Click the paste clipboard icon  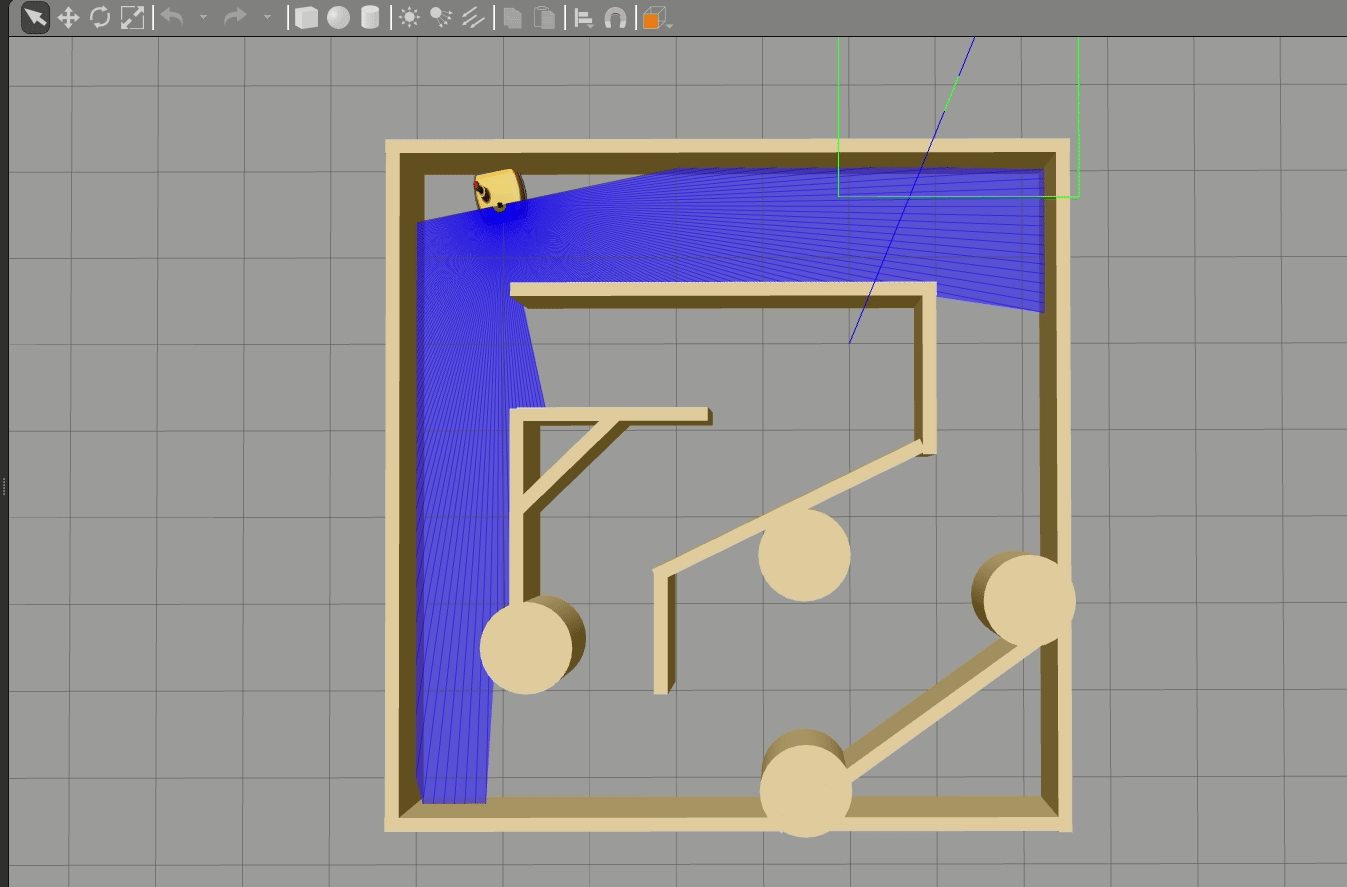[544, 18]
